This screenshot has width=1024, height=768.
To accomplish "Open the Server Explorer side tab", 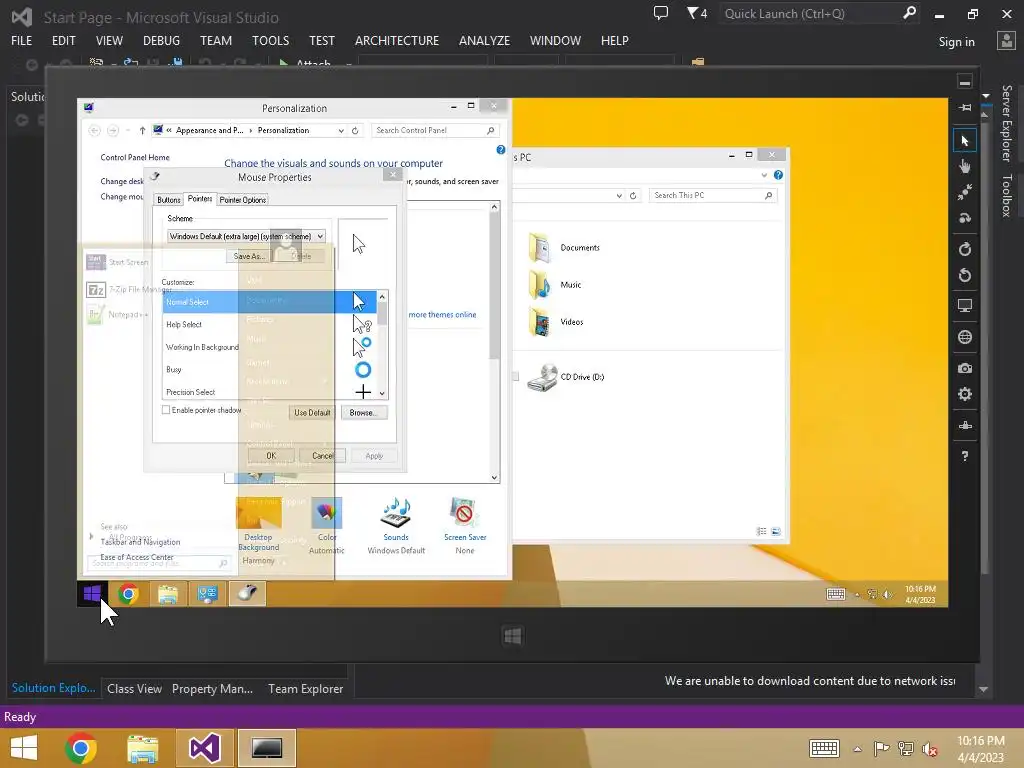I will [x=1007, y=123].
